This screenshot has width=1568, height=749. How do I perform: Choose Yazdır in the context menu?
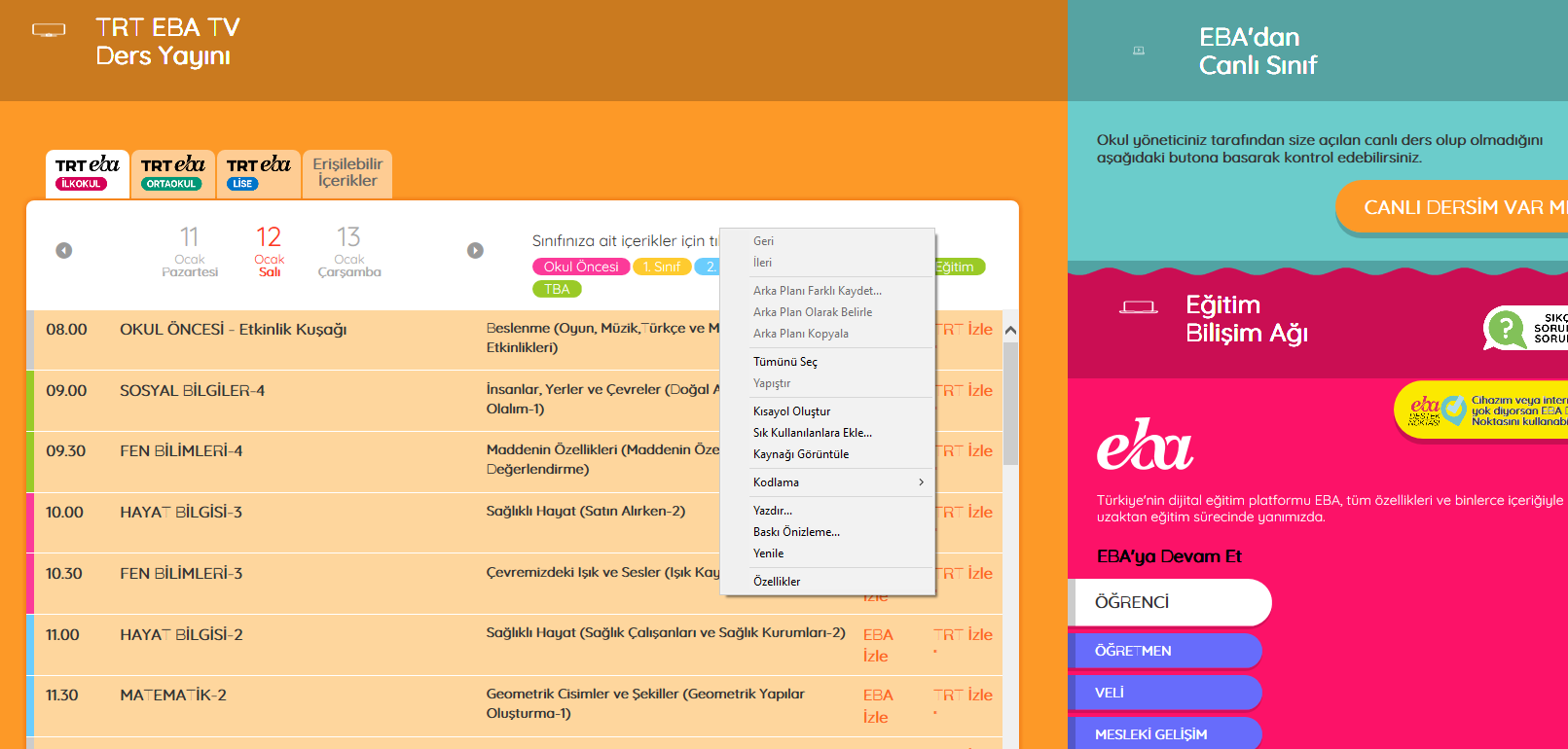click(x=827, y=511)
